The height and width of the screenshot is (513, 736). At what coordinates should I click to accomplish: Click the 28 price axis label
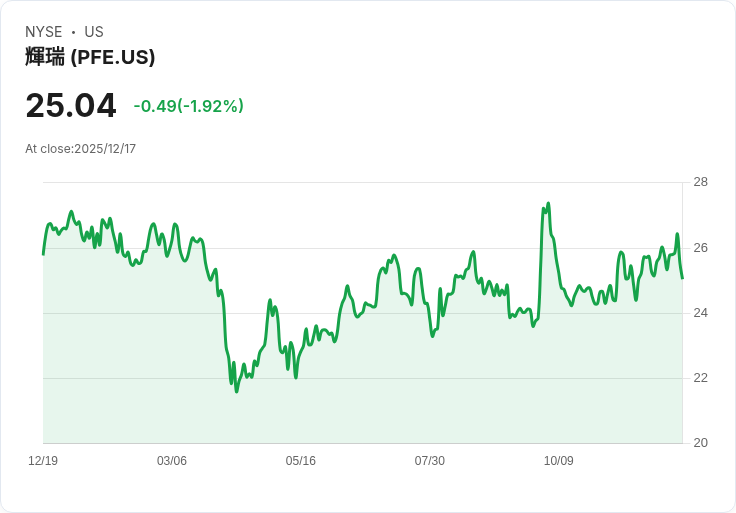(700, 182)
